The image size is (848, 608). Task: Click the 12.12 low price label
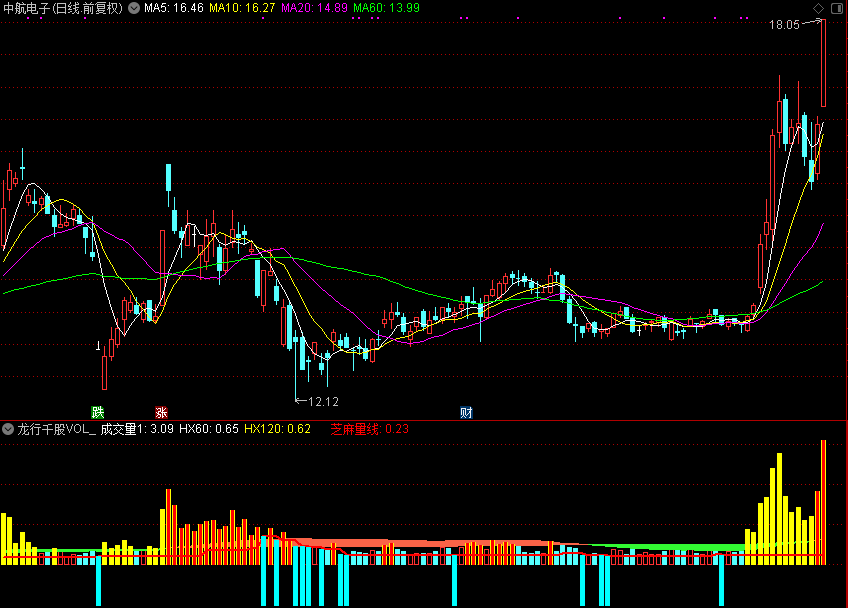pyautogui.click(x=323, y=401)
